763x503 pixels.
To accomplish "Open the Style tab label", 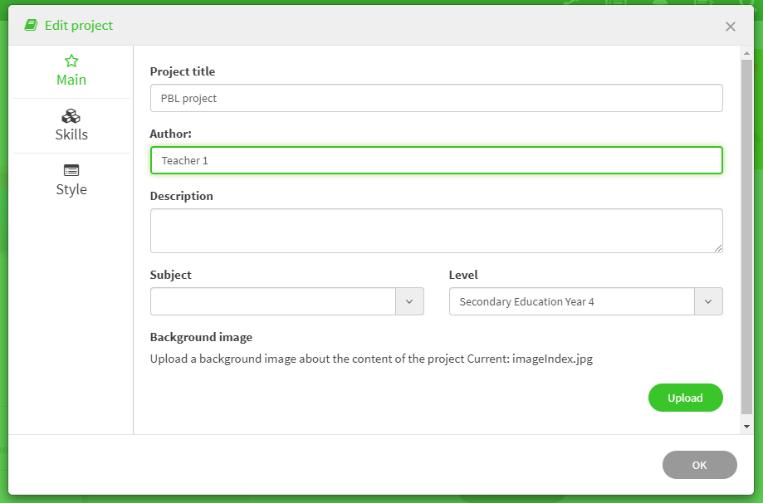I will click(71, 190).
